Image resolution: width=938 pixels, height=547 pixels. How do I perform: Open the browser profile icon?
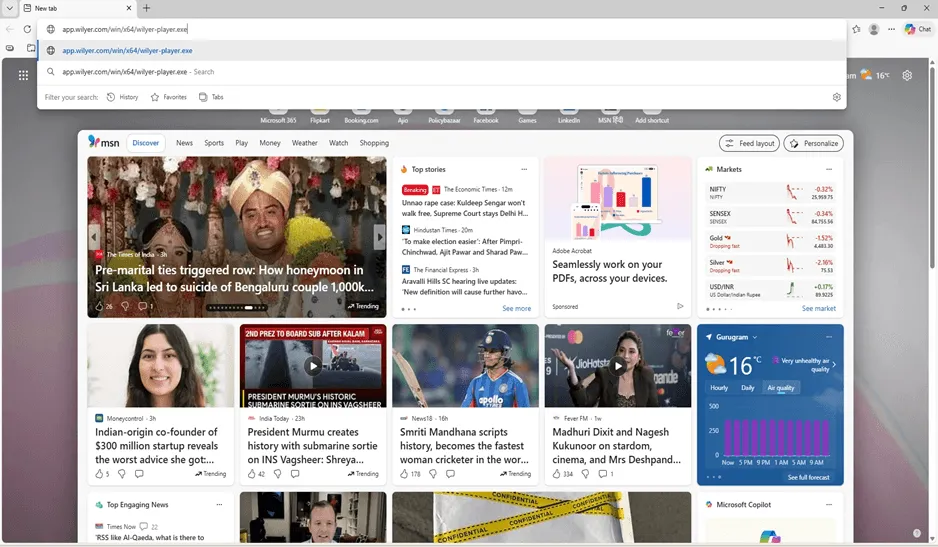pos(874,29)
